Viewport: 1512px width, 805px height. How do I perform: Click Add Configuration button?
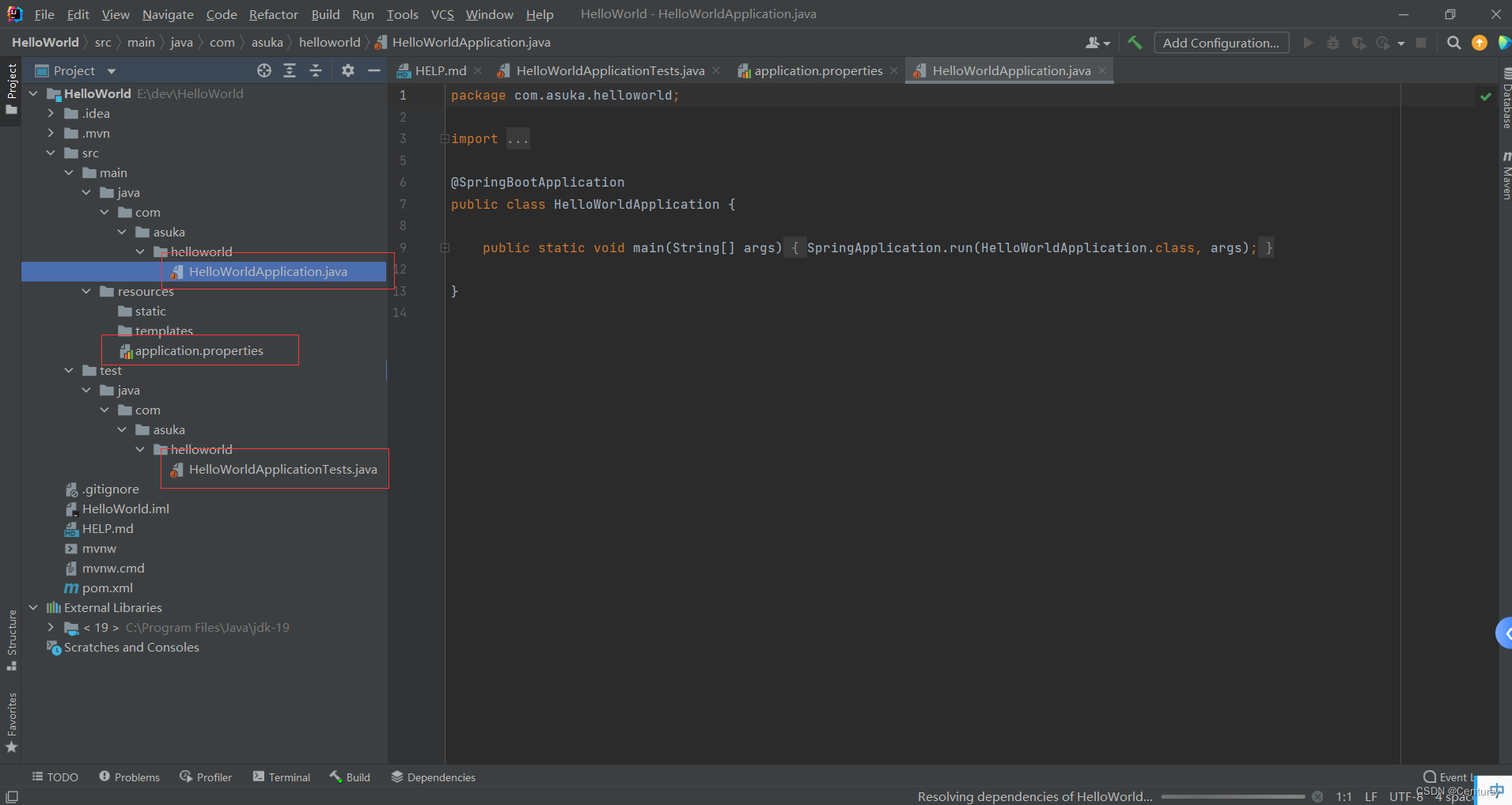(x=1221, y=43)
